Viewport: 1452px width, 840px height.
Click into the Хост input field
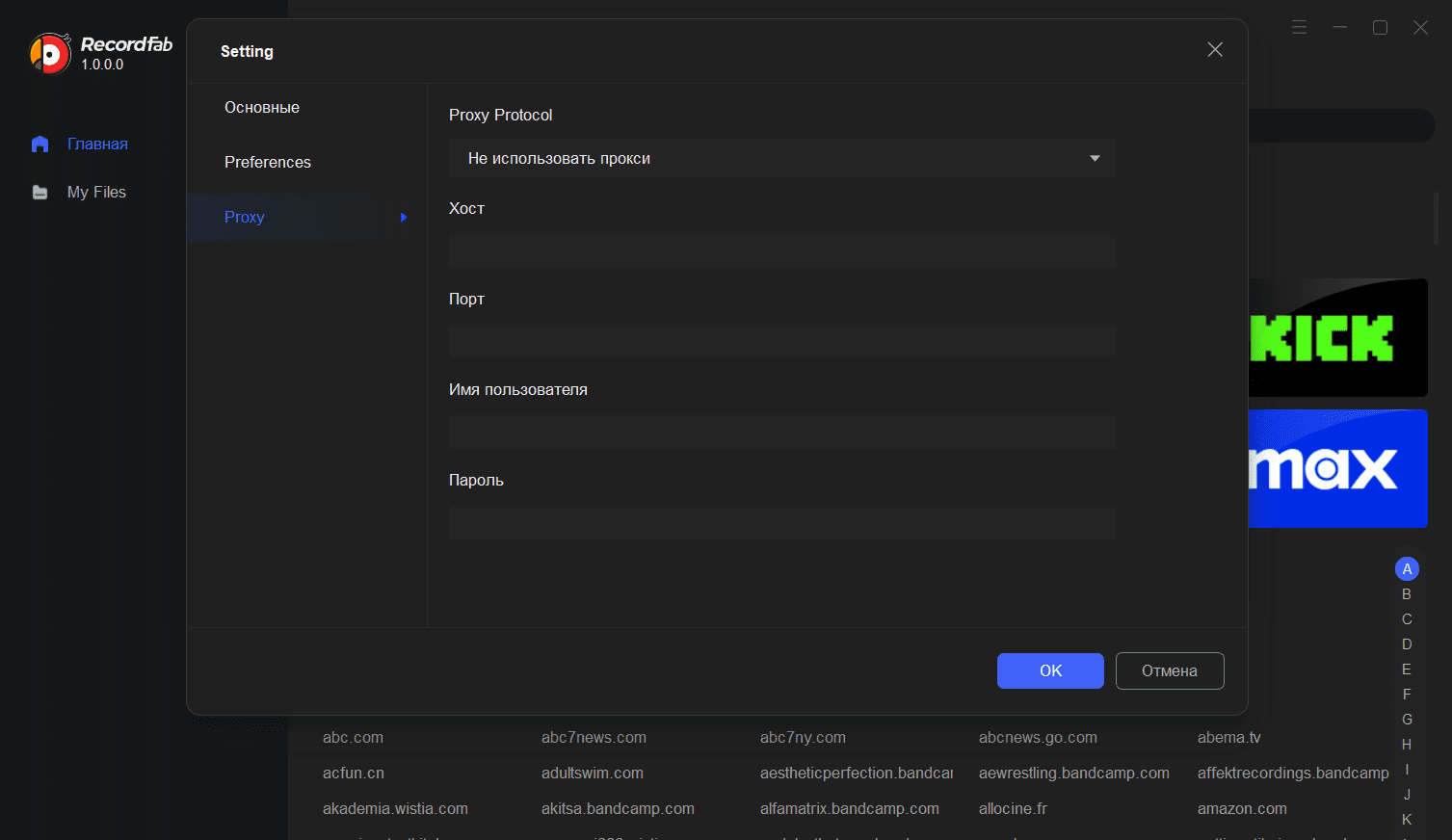point(781,251)
